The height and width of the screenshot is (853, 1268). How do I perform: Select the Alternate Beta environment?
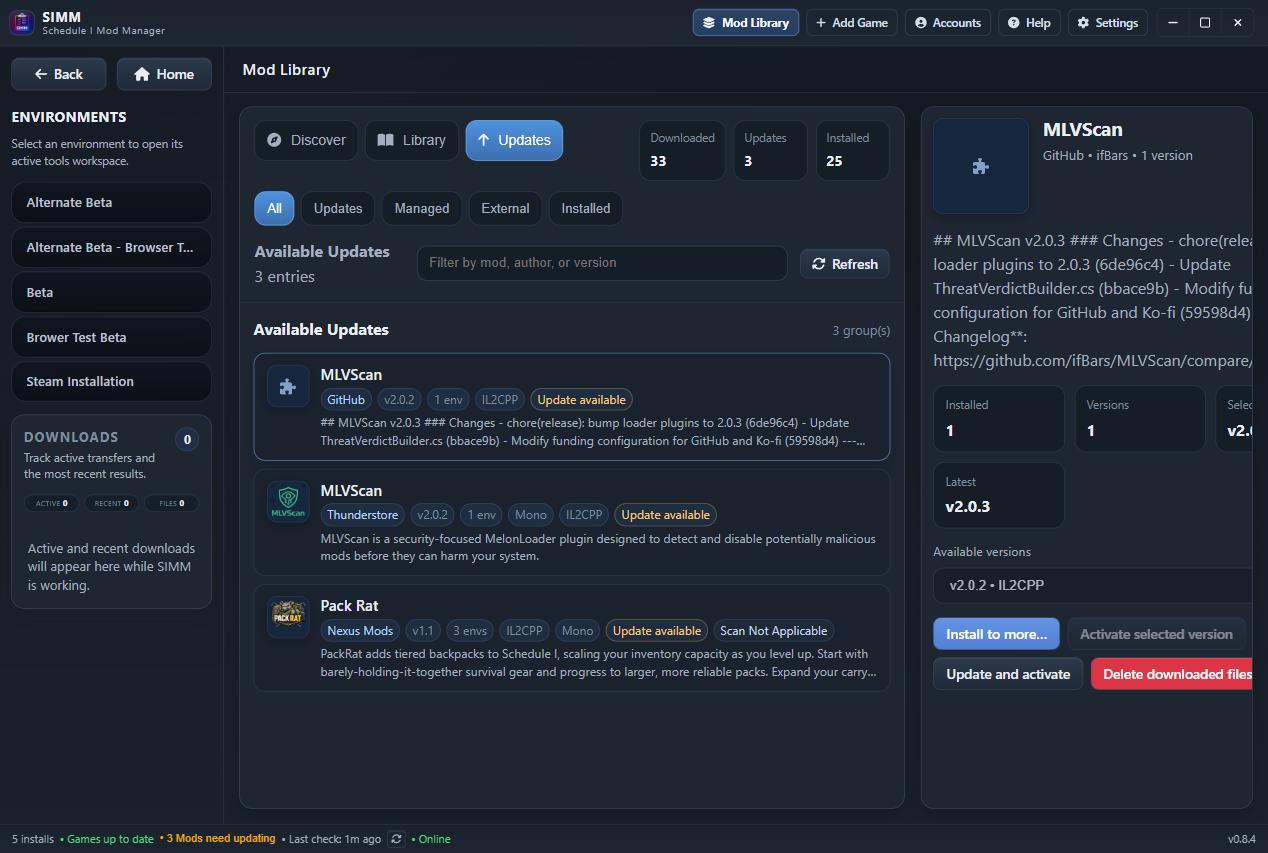click(x=111, y=202)
